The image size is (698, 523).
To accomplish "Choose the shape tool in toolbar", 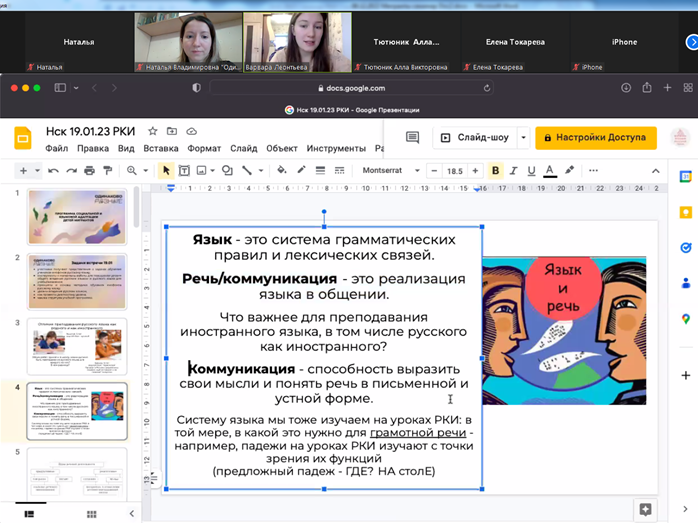I will (x=227, y=171).
